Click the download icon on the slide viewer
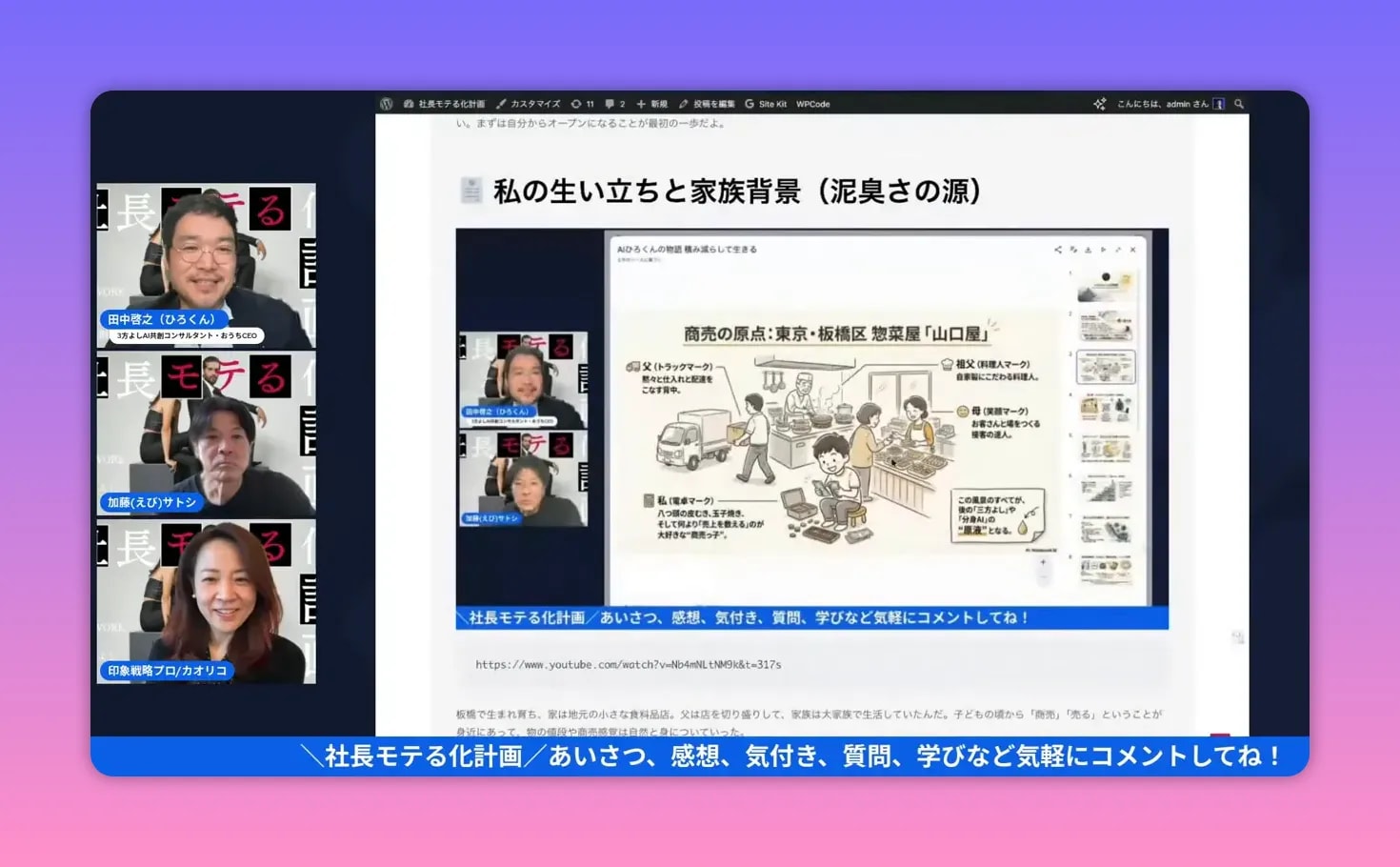 pyautogui.click(x=1088, y=250)
